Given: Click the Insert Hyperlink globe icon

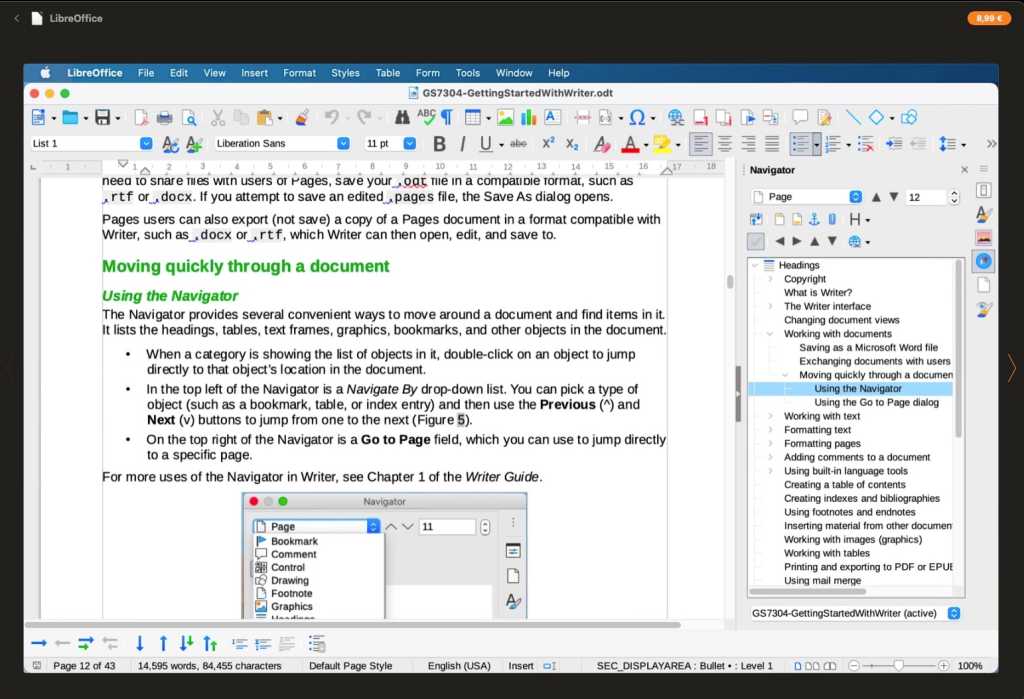Looking at the screenshot, I should [x=676, y=118].
